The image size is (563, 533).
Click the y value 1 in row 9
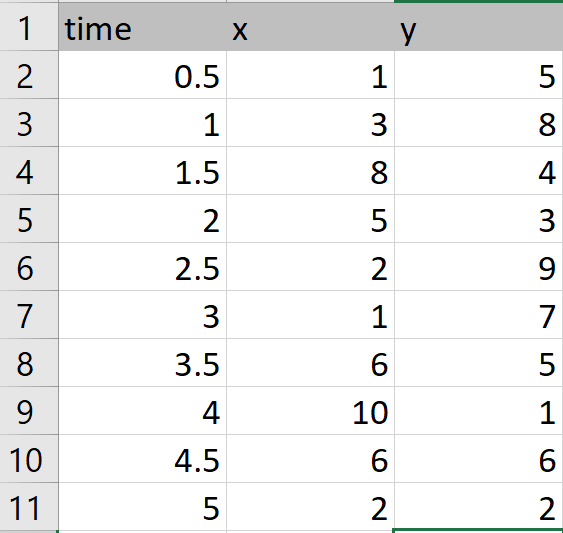tap(479, 411)
